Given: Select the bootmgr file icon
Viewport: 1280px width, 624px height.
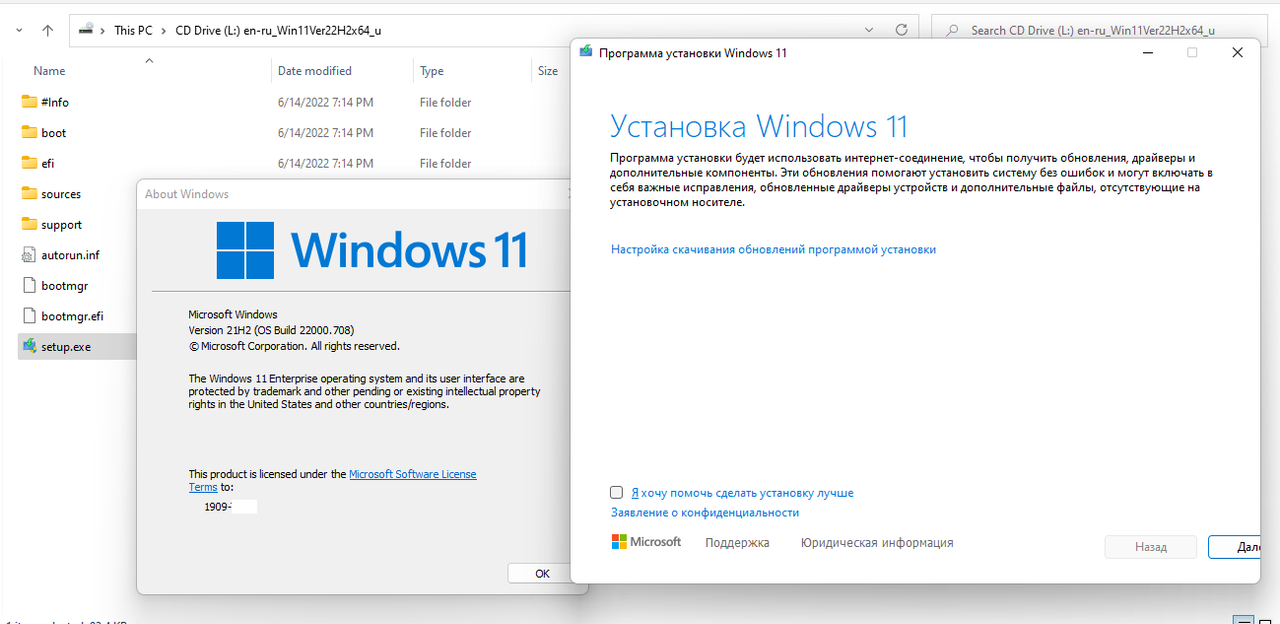Looking at the screenshot, I should 29,286.
